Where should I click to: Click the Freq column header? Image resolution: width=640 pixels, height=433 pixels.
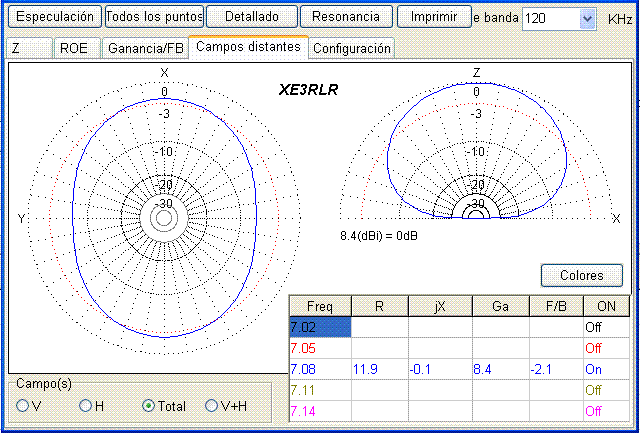pos(320,306)
